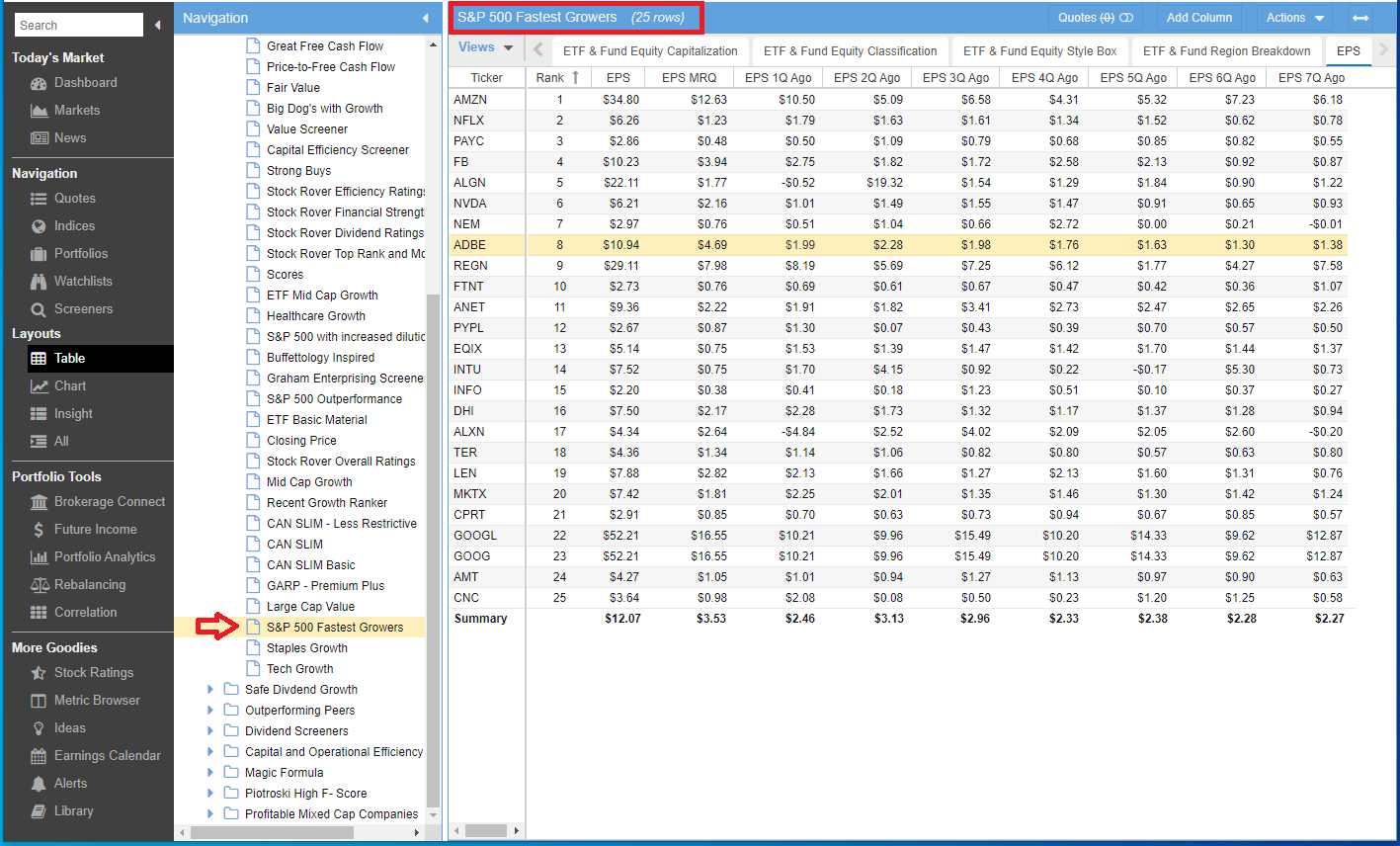Screen dimensions: 1400x846
Task: Open the Great Free Cash Flow screener
Action: coord(325,46)
